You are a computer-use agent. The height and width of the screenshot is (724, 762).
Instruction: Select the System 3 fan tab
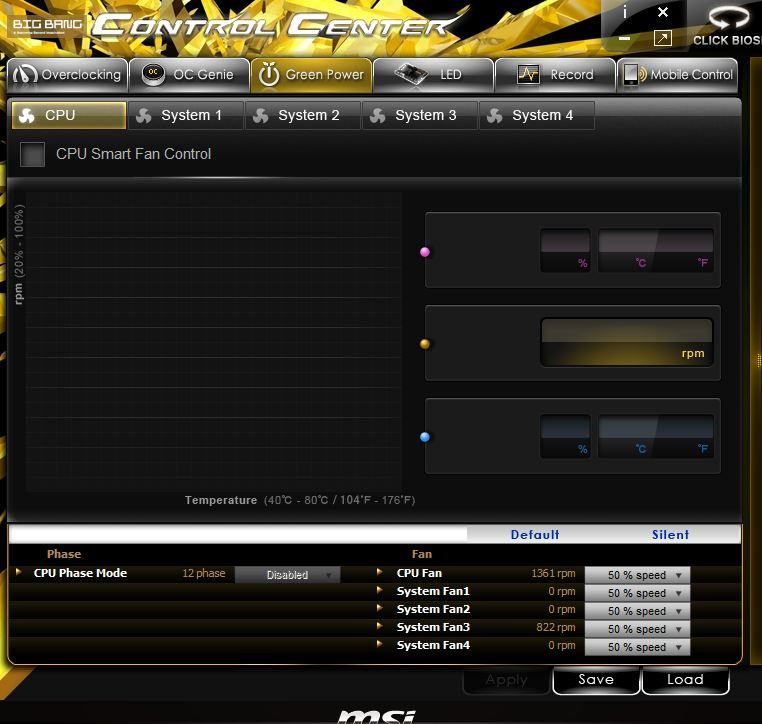(420, 115)
